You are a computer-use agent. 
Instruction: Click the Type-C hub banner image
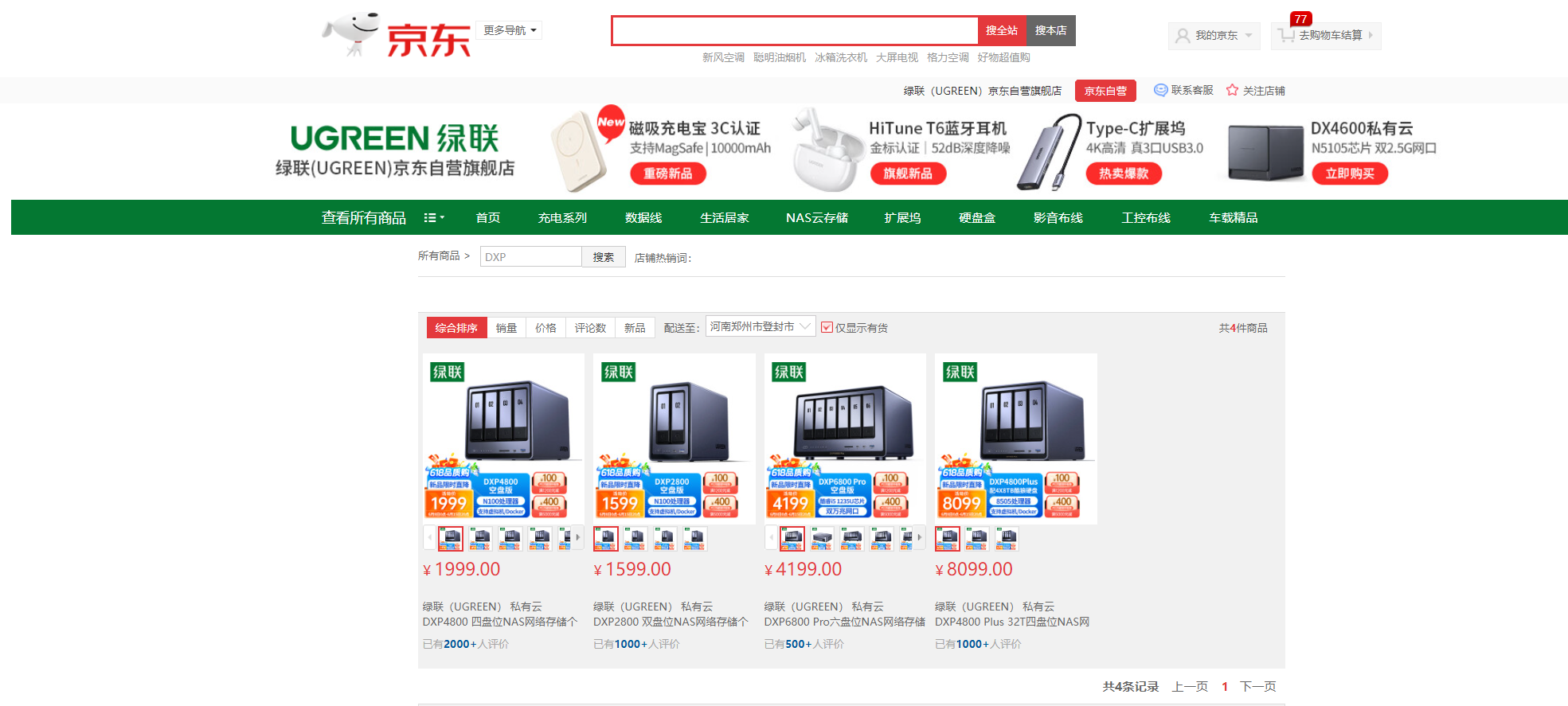point(1049,151)
